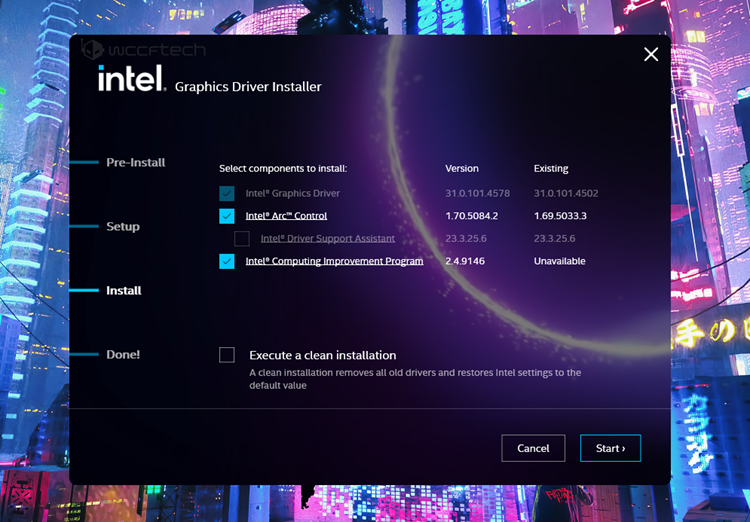Select the Setup step

pos(123,226)
